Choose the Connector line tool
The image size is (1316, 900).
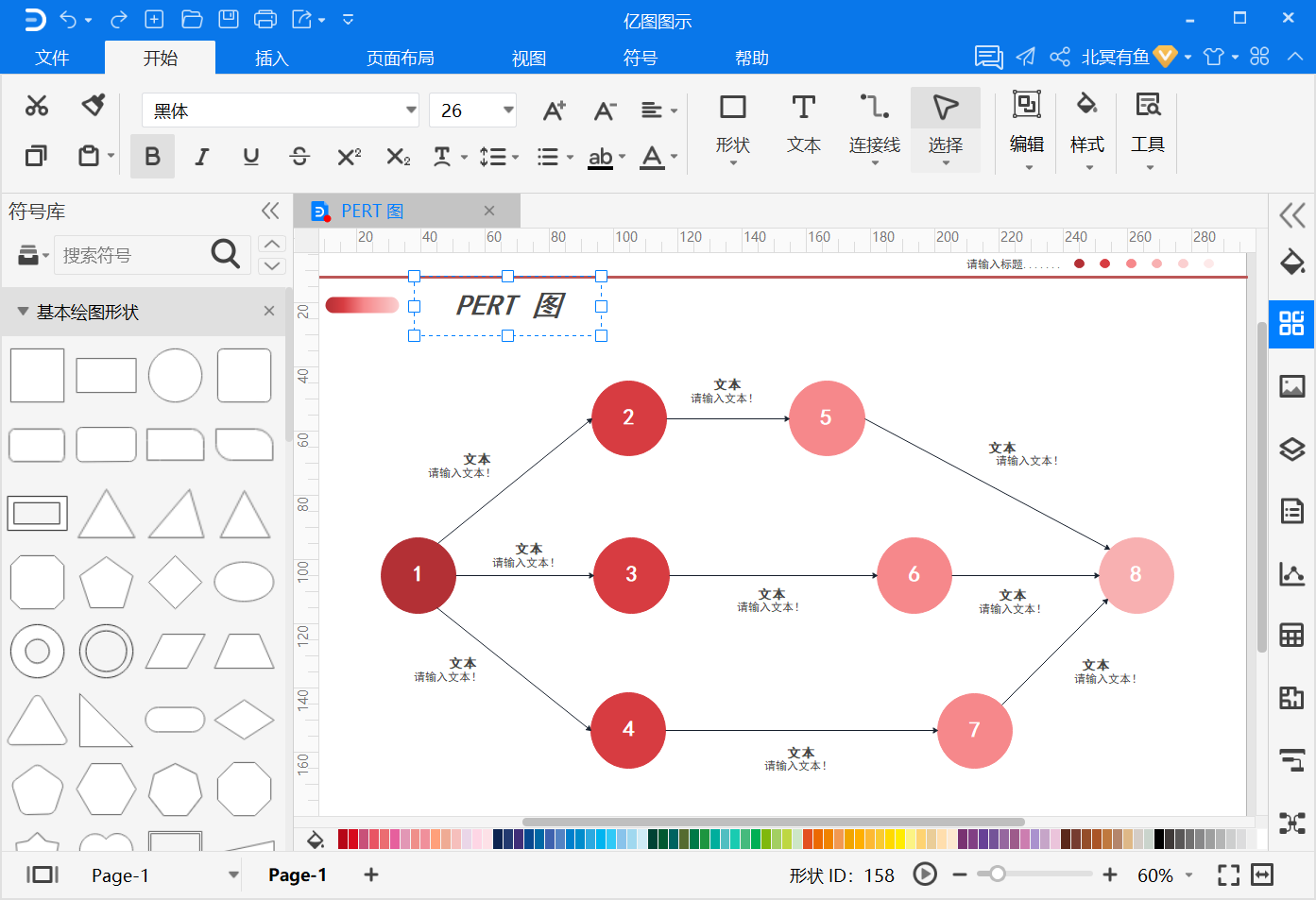(875, 129)
